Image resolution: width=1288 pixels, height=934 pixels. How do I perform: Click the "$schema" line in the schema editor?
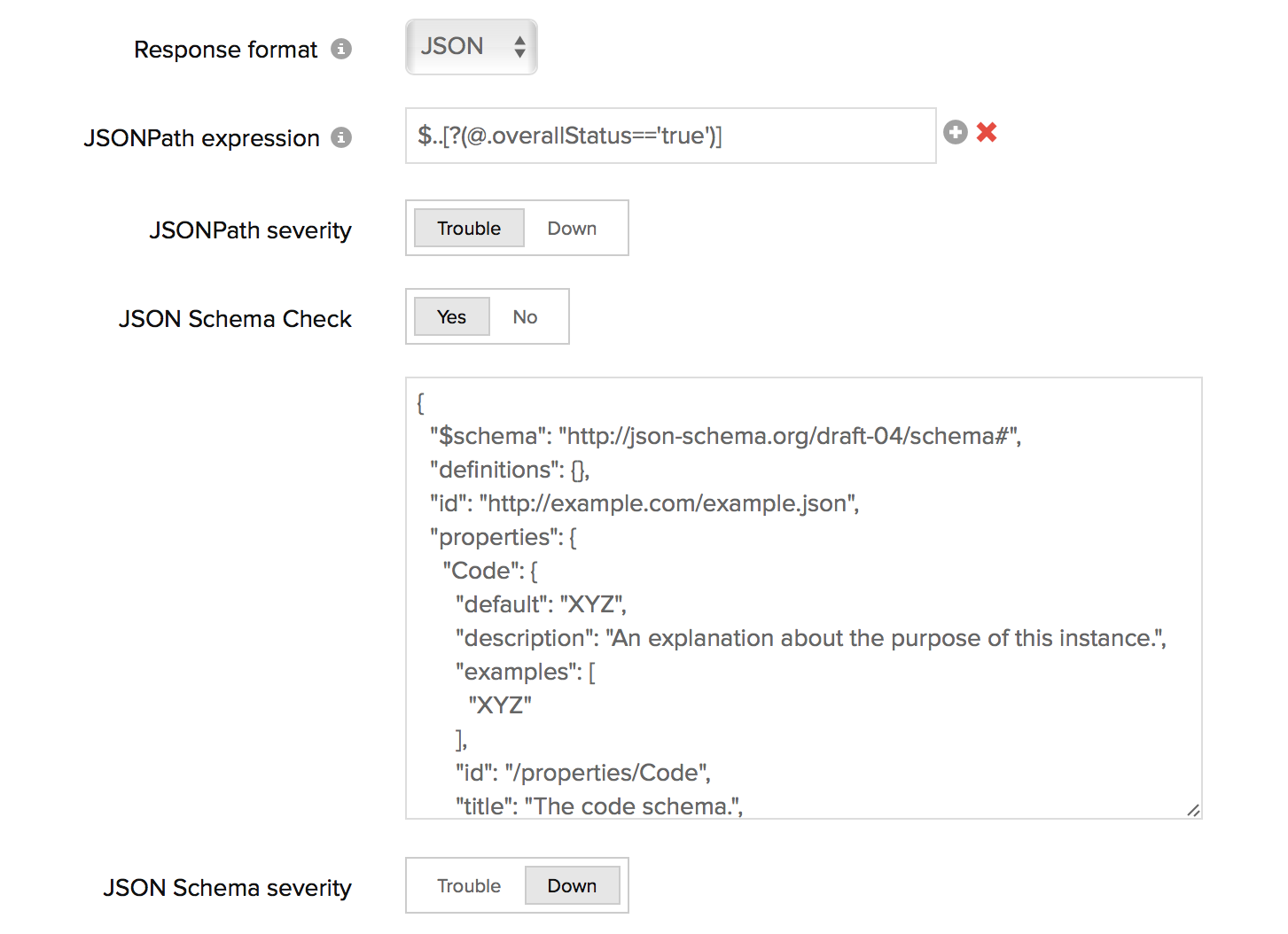pos(725,436)
